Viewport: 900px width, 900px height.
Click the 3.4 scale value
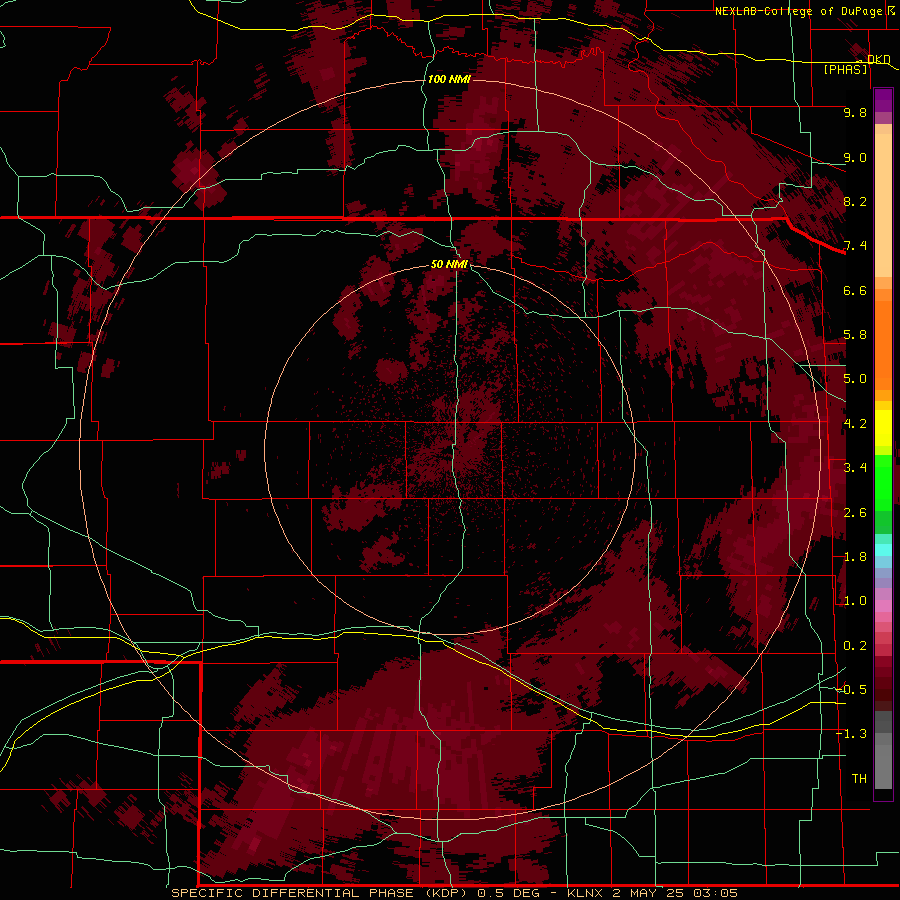855,468
